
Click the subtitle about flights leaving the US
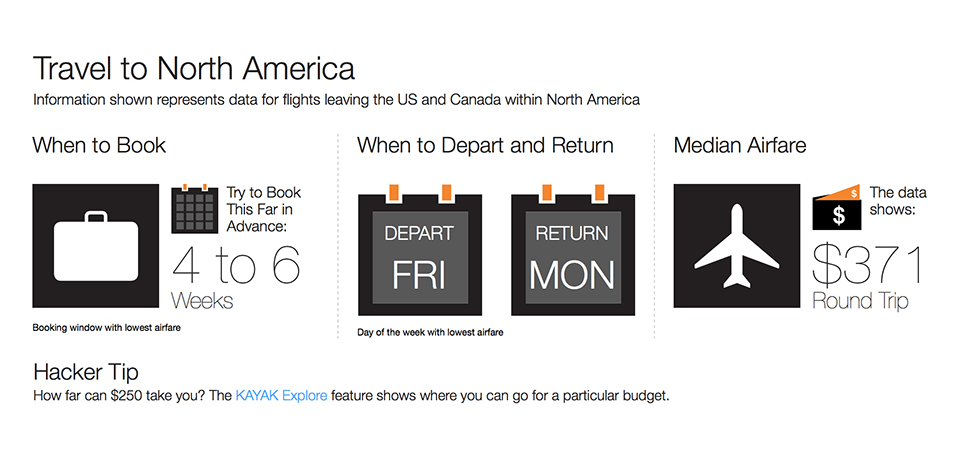(337, 100)
